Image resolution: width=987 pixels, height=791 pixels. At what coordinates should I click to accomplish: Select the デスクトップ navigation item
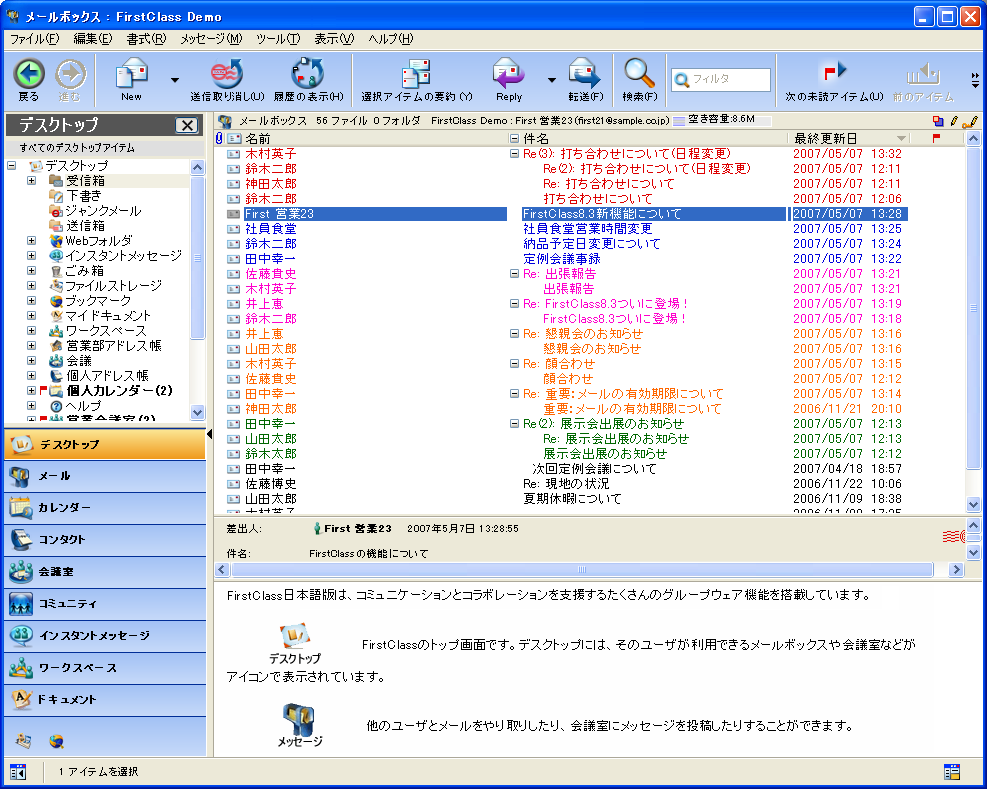pos(104,445)
